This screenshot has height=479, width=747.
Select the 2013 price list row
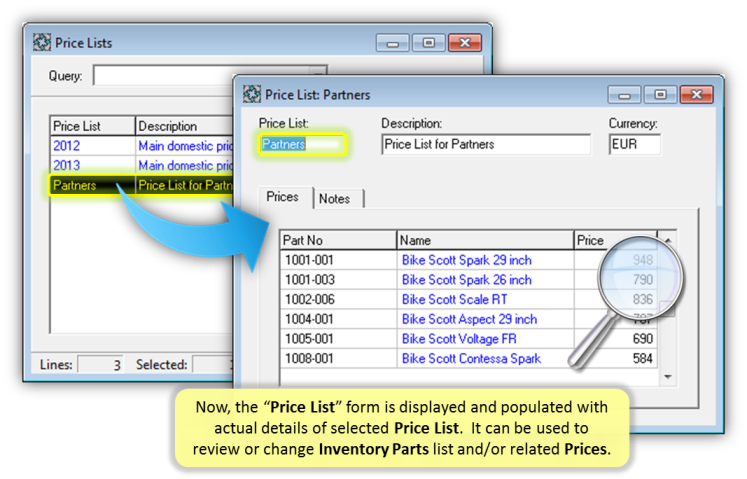pos(66,165)
